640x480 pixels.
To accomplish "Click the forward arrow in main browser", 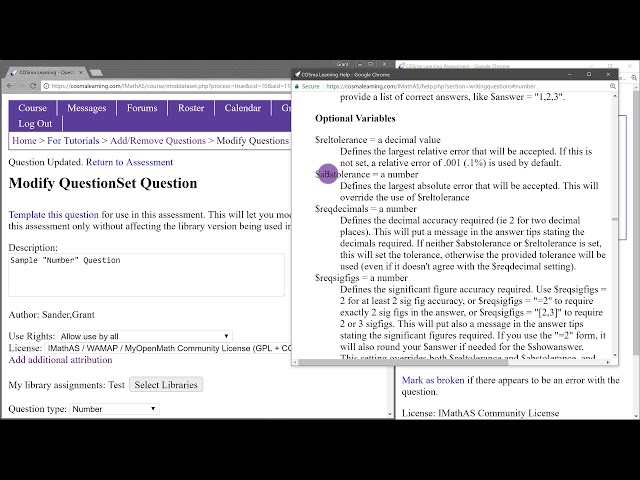I will [20, 86].
